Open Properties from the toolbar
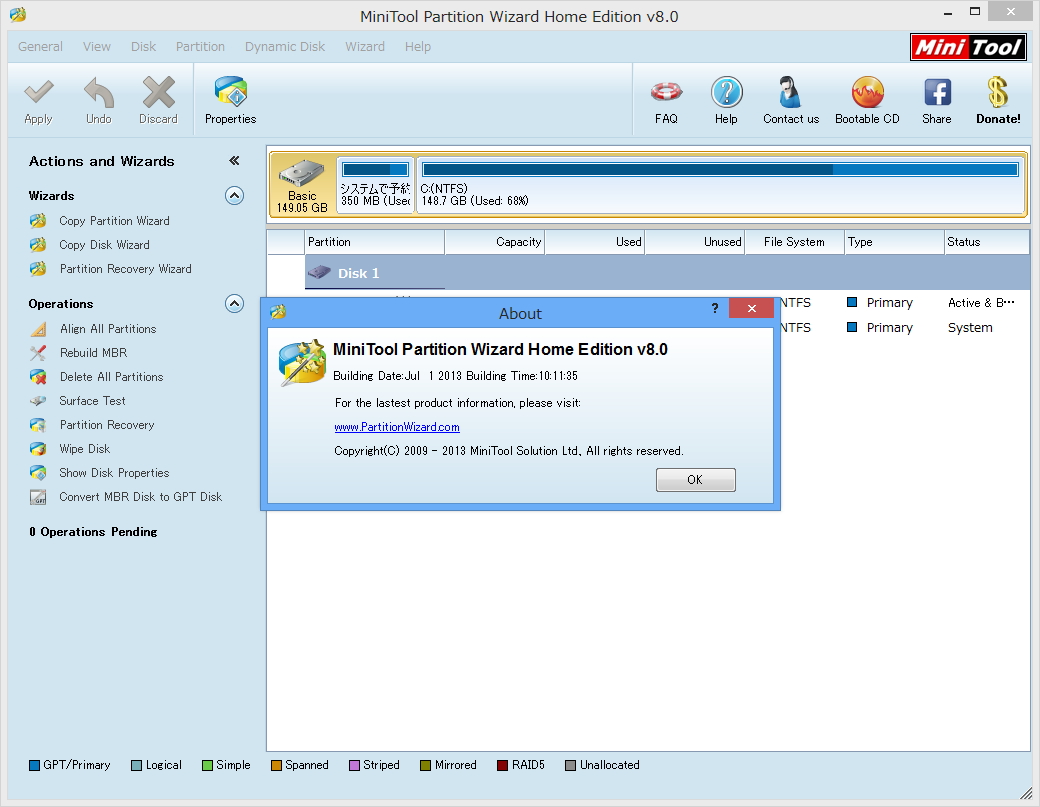 [230, 99]
